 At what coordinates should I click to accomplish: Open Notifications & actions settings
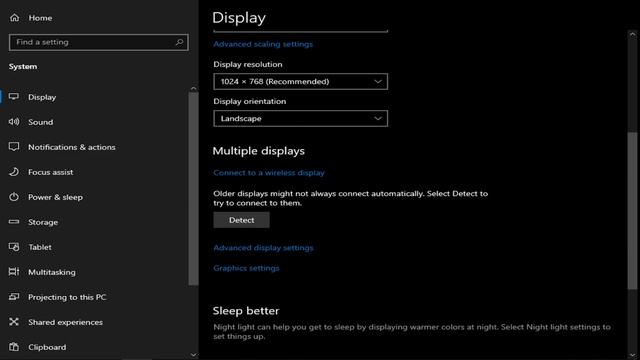[x=71, y=147]
